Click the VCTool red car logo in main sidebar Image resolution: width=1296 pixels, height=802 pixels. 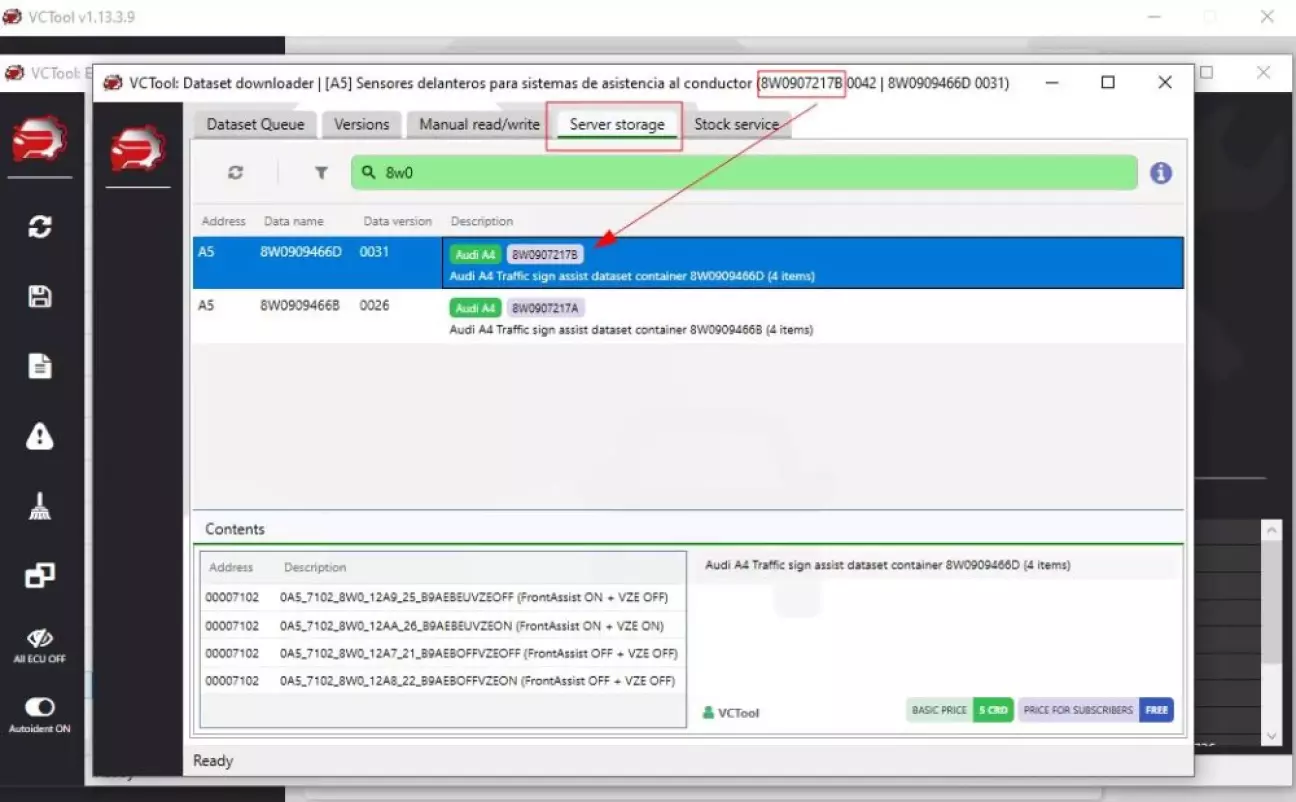(40, 140)
